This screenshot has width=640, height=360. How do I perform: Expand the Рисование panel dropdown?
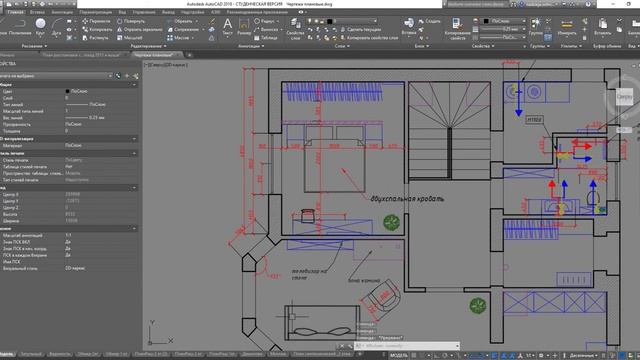click(x=34, y=46)
